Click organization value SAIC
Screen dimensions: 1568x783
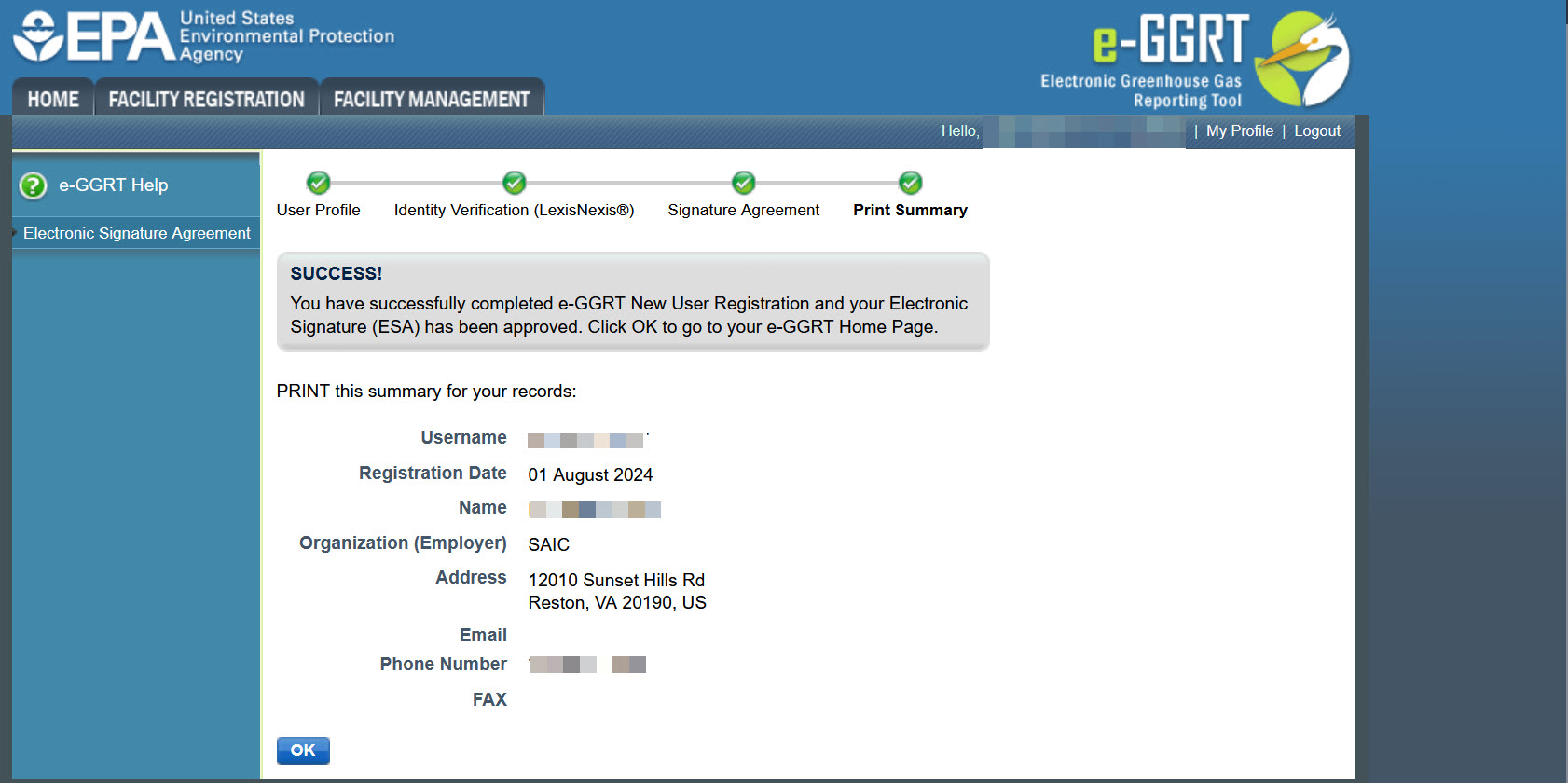[x=549, y=544]
